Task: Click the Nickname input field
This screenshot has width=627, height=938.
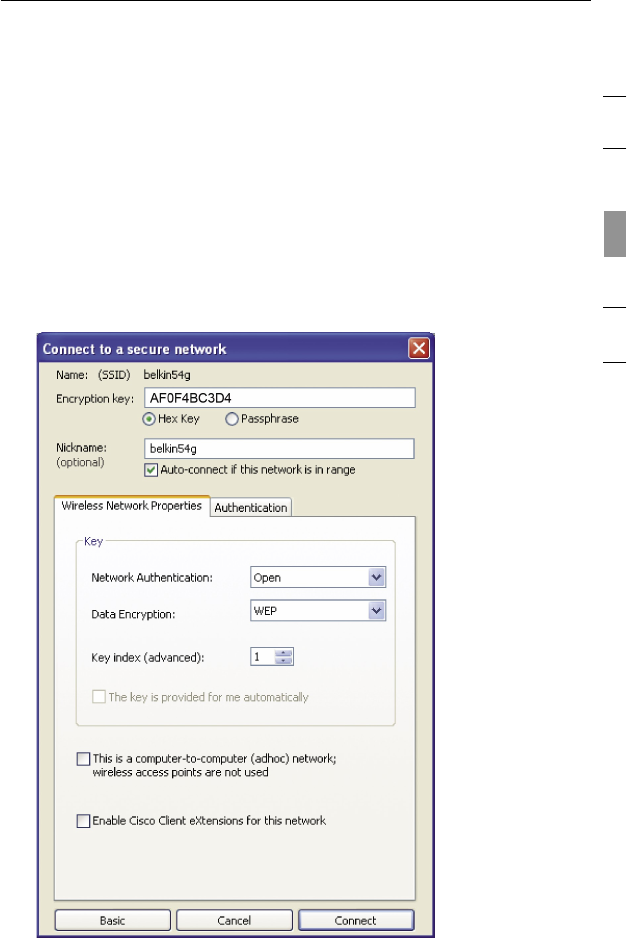Action: click(279, 449)
